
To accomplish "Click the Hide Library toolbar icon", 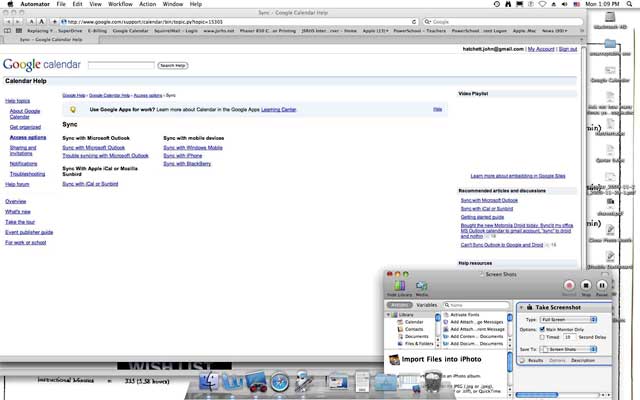I will click(399, 286).
